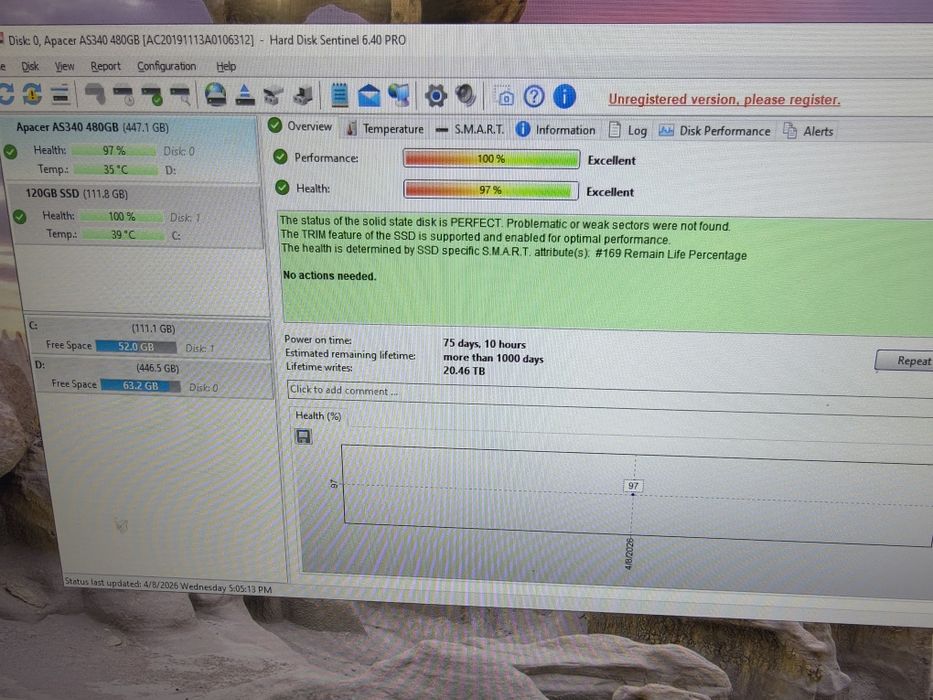Click the 120GB SSD temperature 39 °C bar
933x700 pixels.
tap(123, 235)
